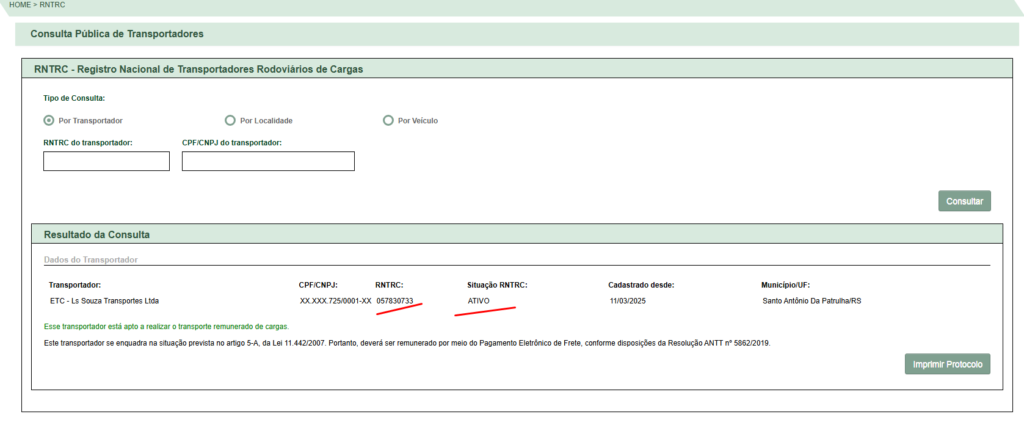Click the HOME breadcrumb link
Viewport: 1024px width, 439px height.
coord(18,6)
